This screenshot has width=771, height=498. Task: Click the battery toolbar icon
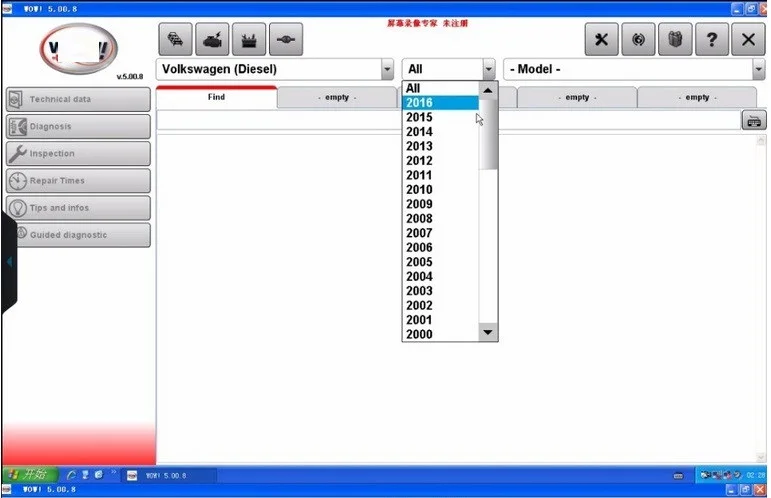249,39
